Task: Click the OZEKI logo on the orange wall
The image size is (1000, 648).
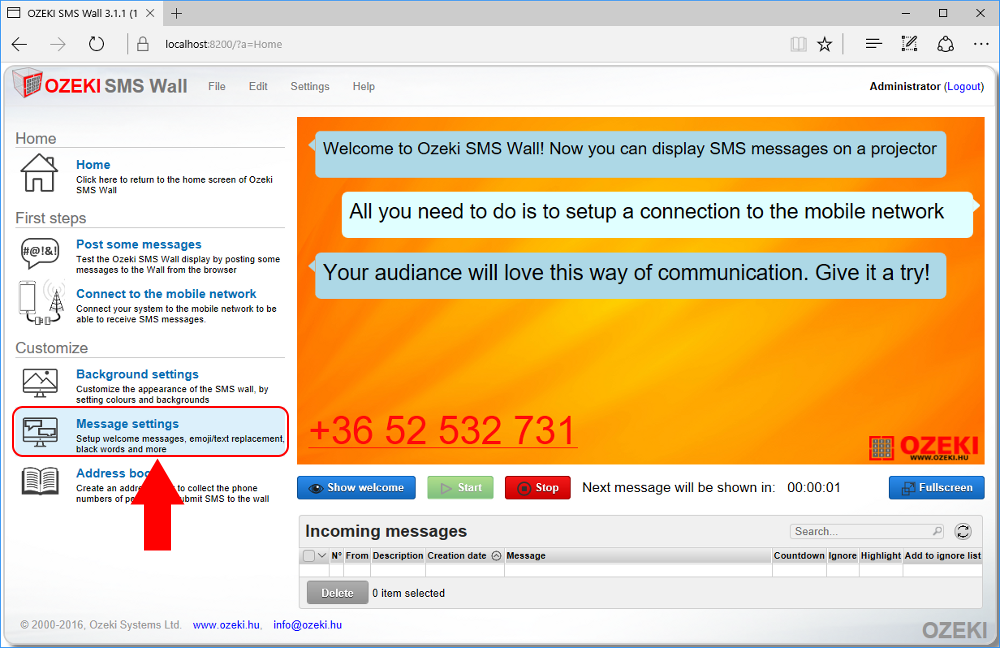Action: pos(923,447)
